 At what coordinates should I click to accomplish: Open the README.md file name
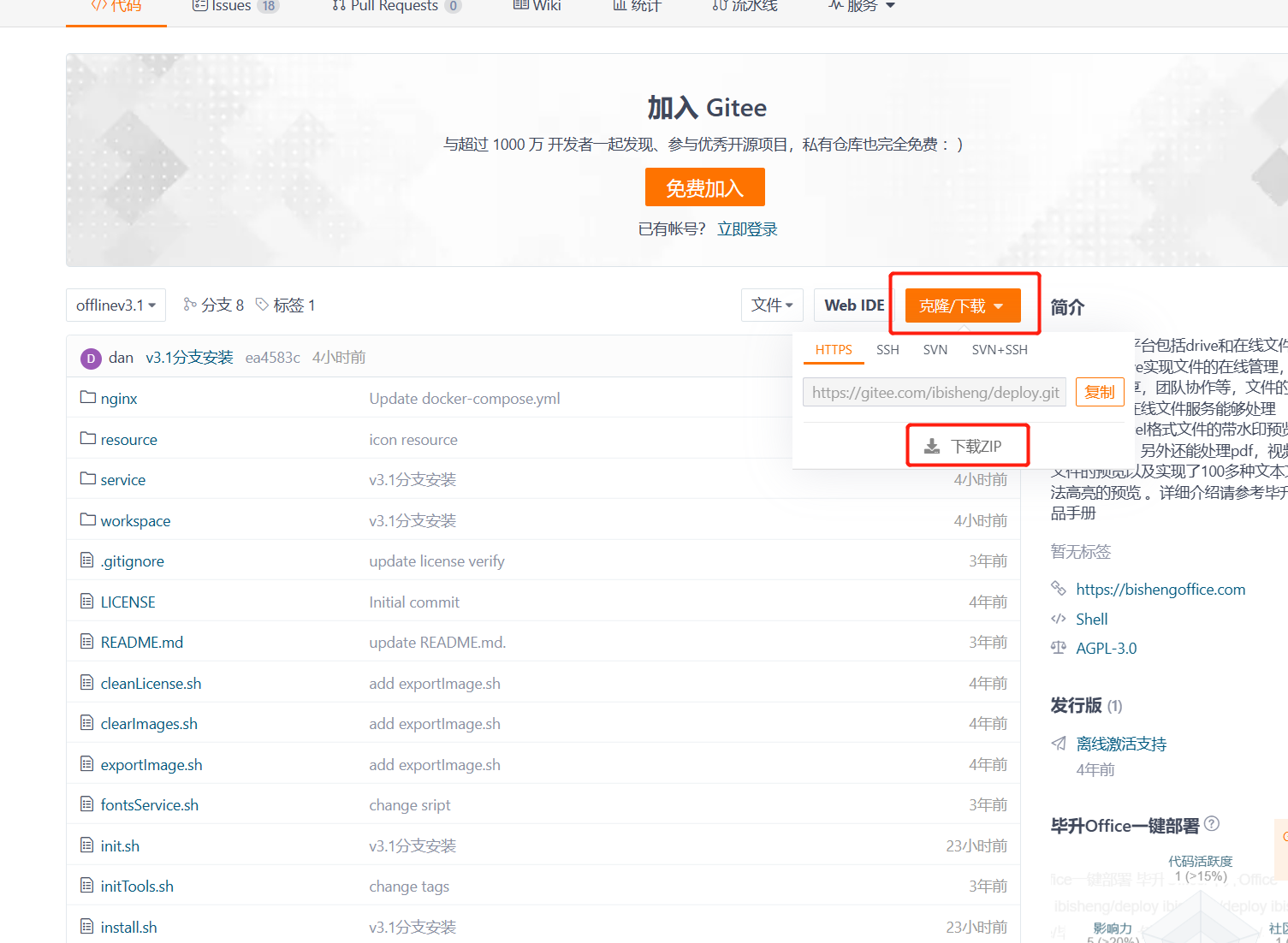pos(142,643)
